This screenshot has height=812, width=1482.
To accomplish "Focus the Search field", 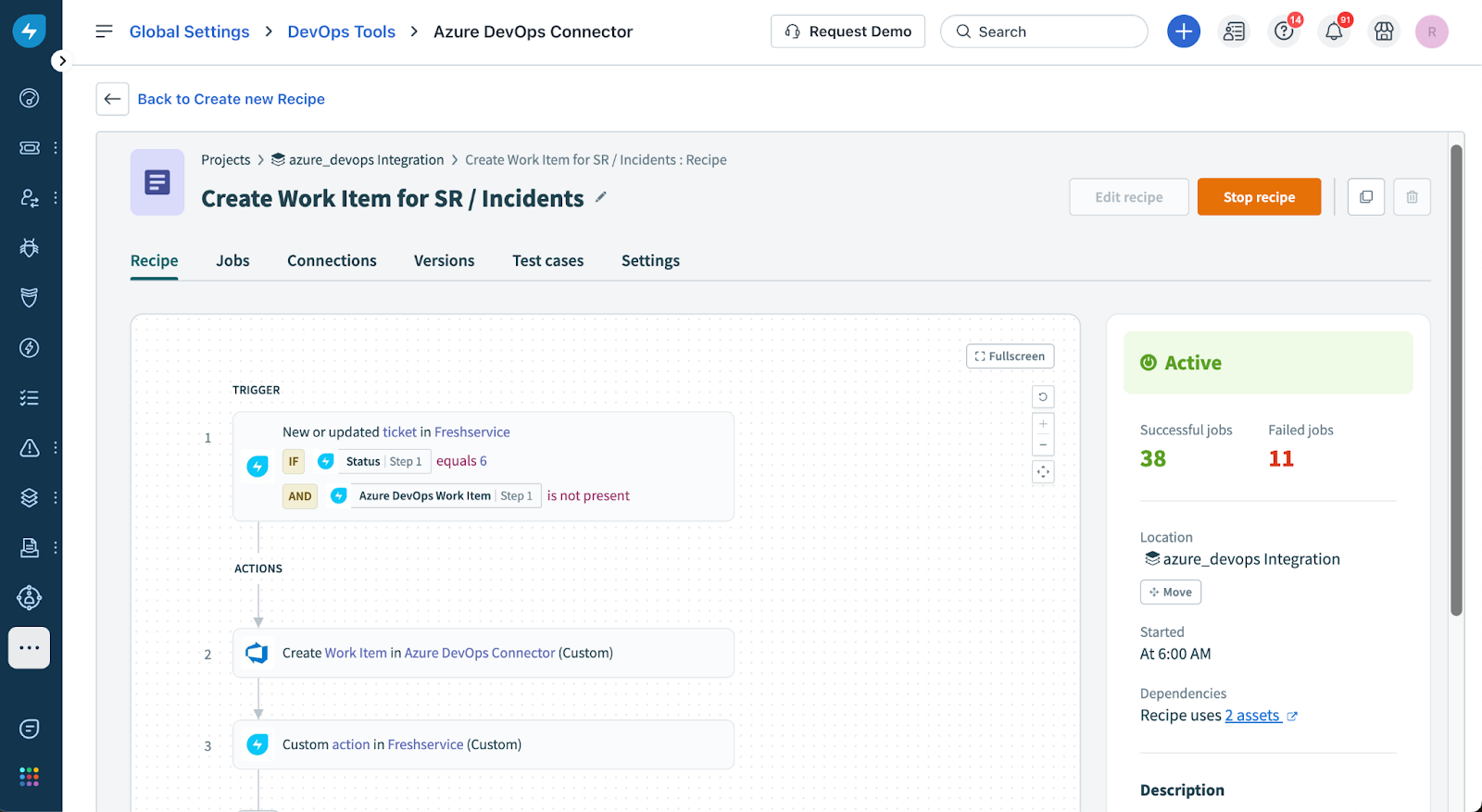I will 1044,31.
